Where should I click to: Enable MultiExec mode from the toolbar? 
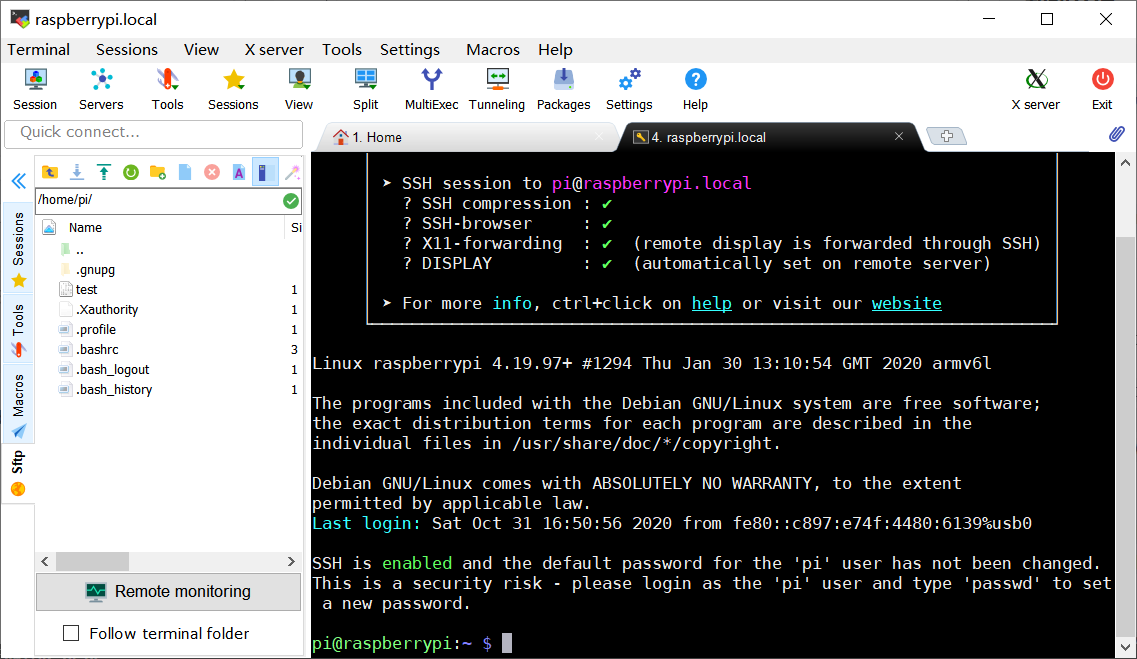[431, 89]
